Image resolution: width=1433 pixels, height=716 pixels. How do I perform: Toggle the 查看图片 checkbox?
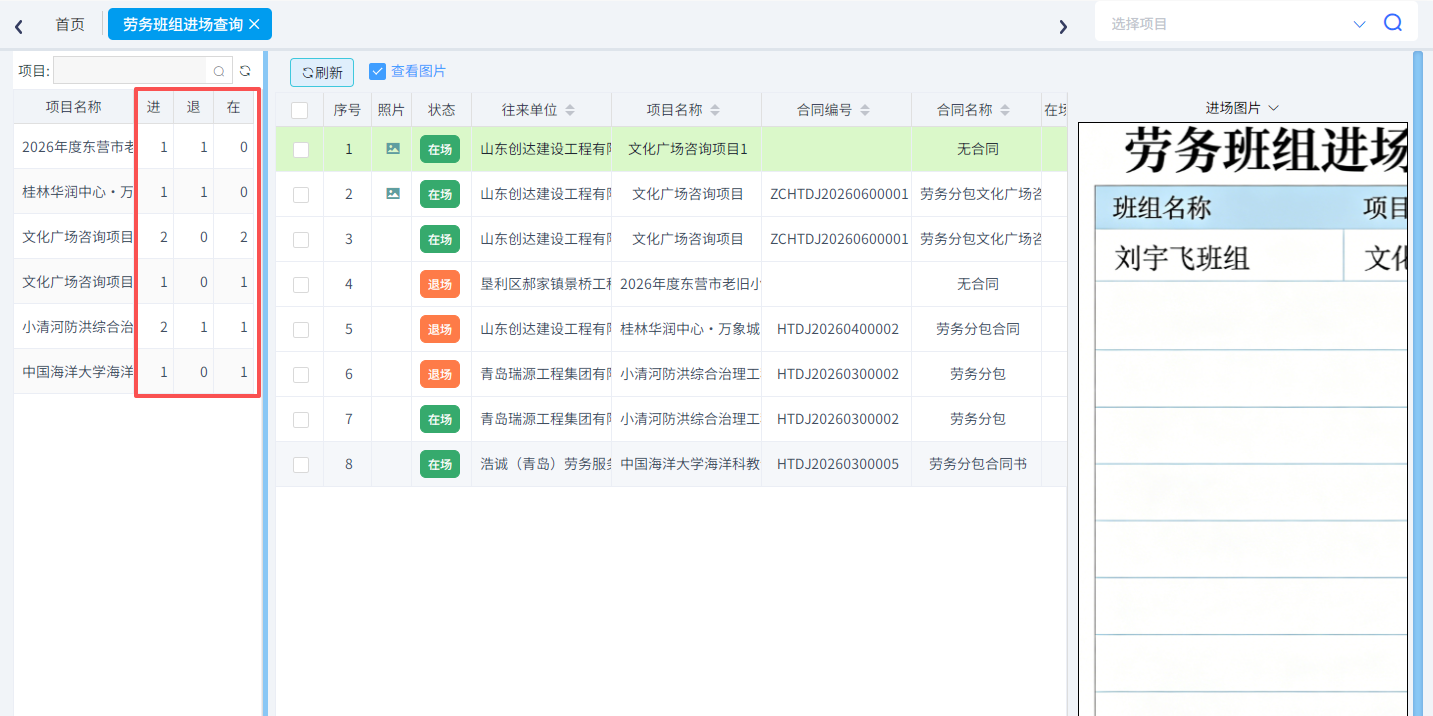pos(377,71)
